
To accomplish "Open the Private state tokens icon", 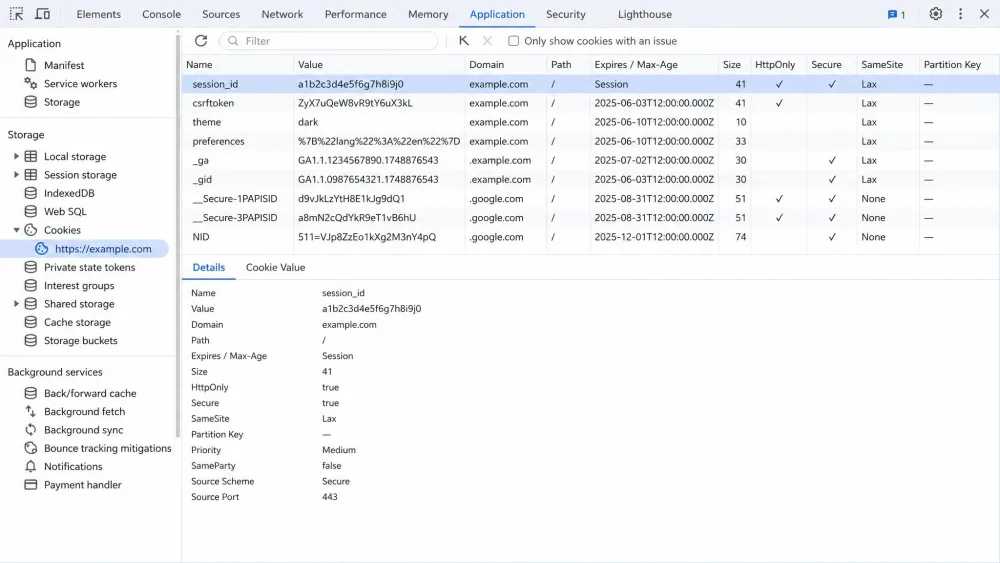I will tap(31, 267).
